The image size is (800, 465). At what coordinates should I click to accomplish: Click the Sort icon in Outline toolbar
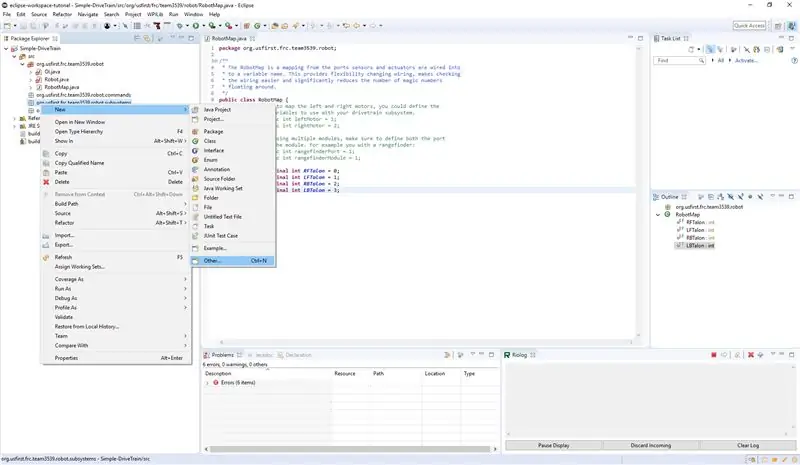tap(720, 197)
